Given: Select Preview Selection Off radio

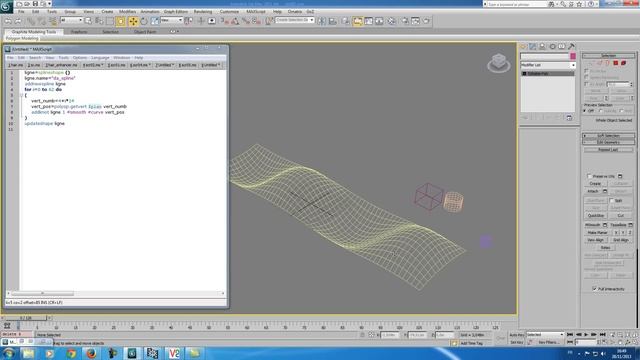Looking at the screenshot, I should [585, 111].
